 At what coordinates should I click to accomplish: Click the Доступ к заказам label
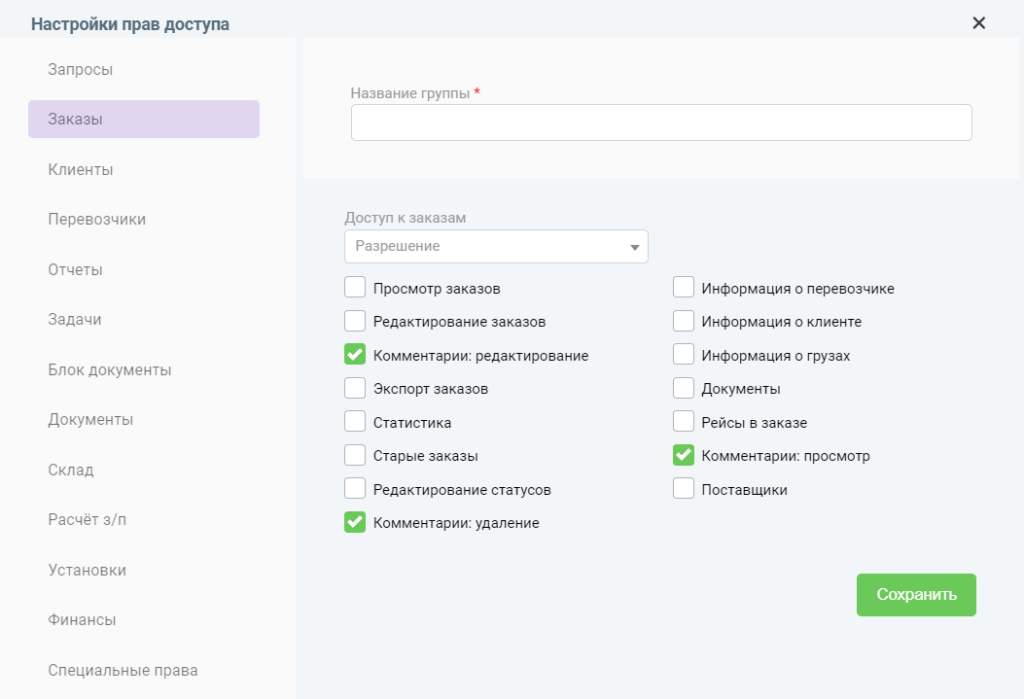click(406, 218)
